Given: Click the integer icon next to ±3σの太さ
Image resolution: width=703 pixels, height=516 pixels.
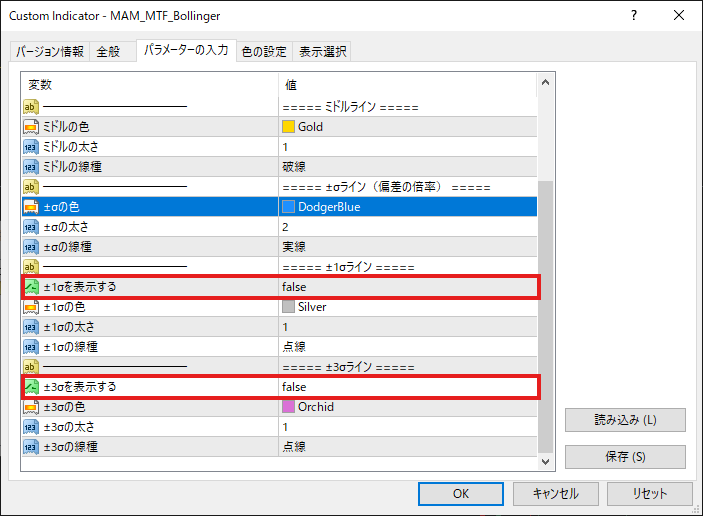Looking at the screenshot, I should (x=30, y=427).
